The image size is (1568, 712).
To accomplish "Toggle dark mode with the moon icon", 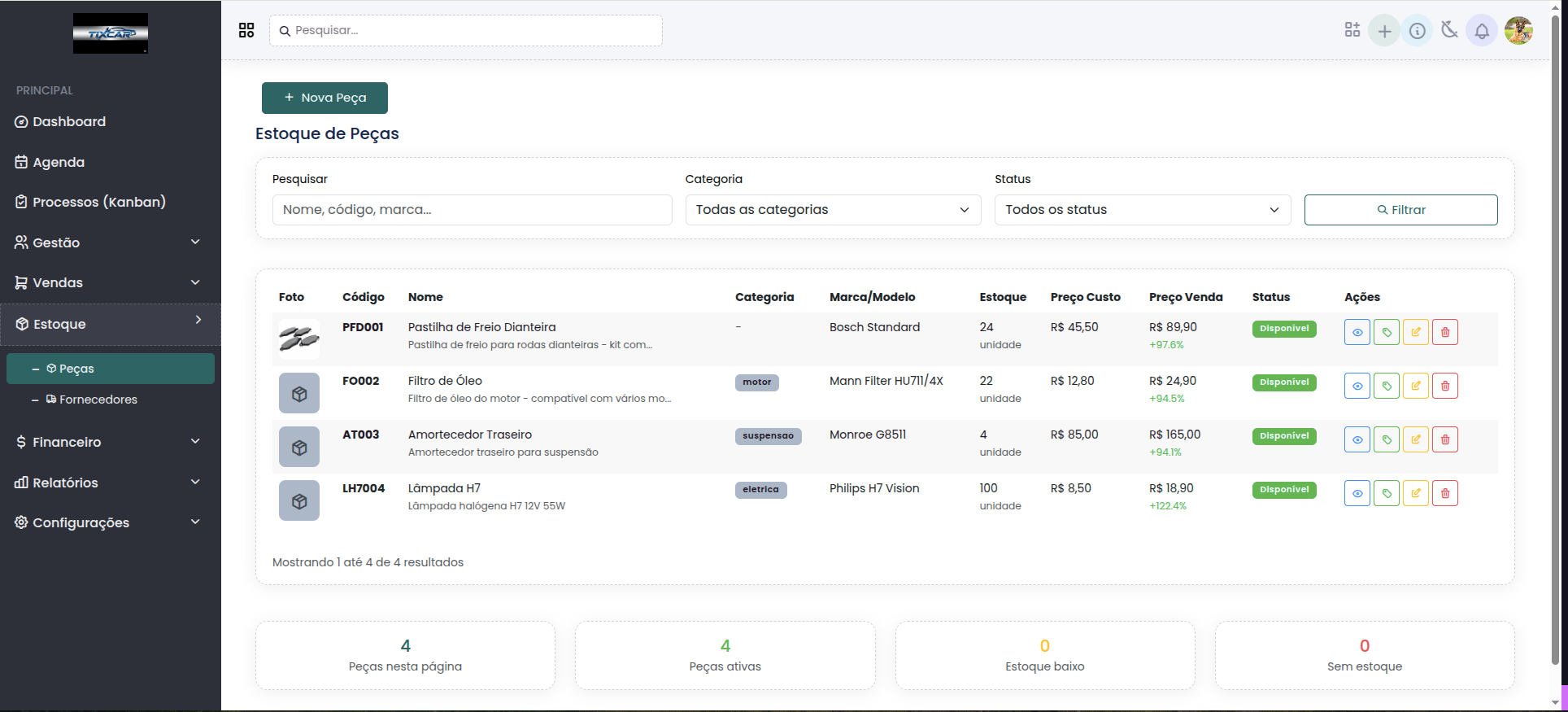I will [1449, 31].
